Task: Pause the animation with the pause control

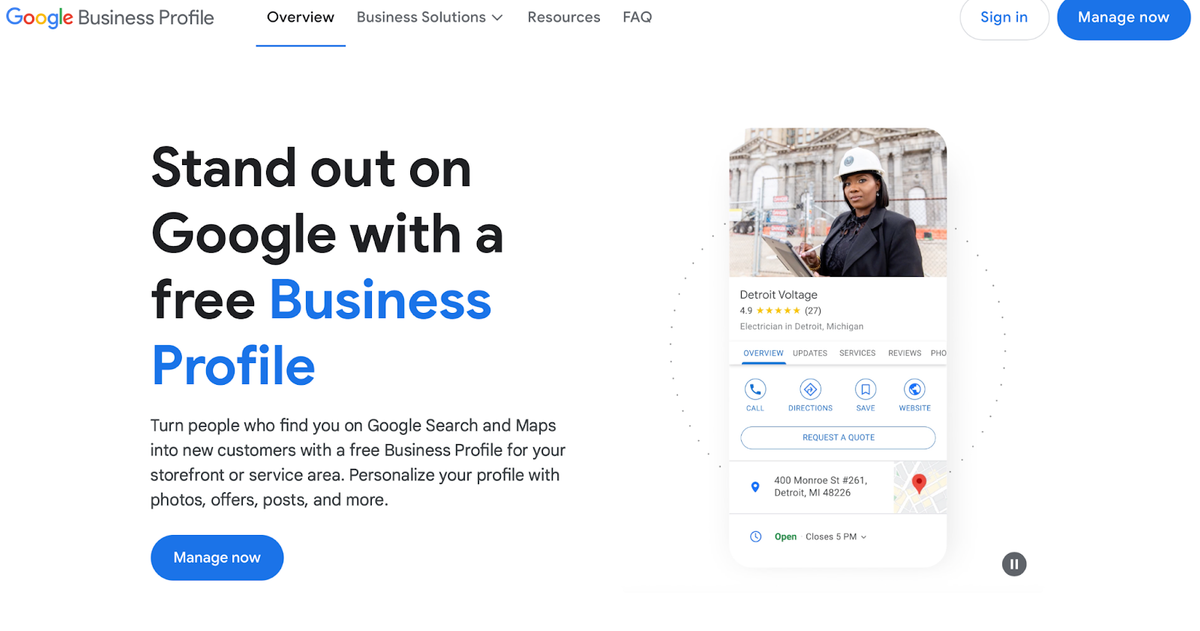Action: pyautogui.click(x=1014, y=564)
